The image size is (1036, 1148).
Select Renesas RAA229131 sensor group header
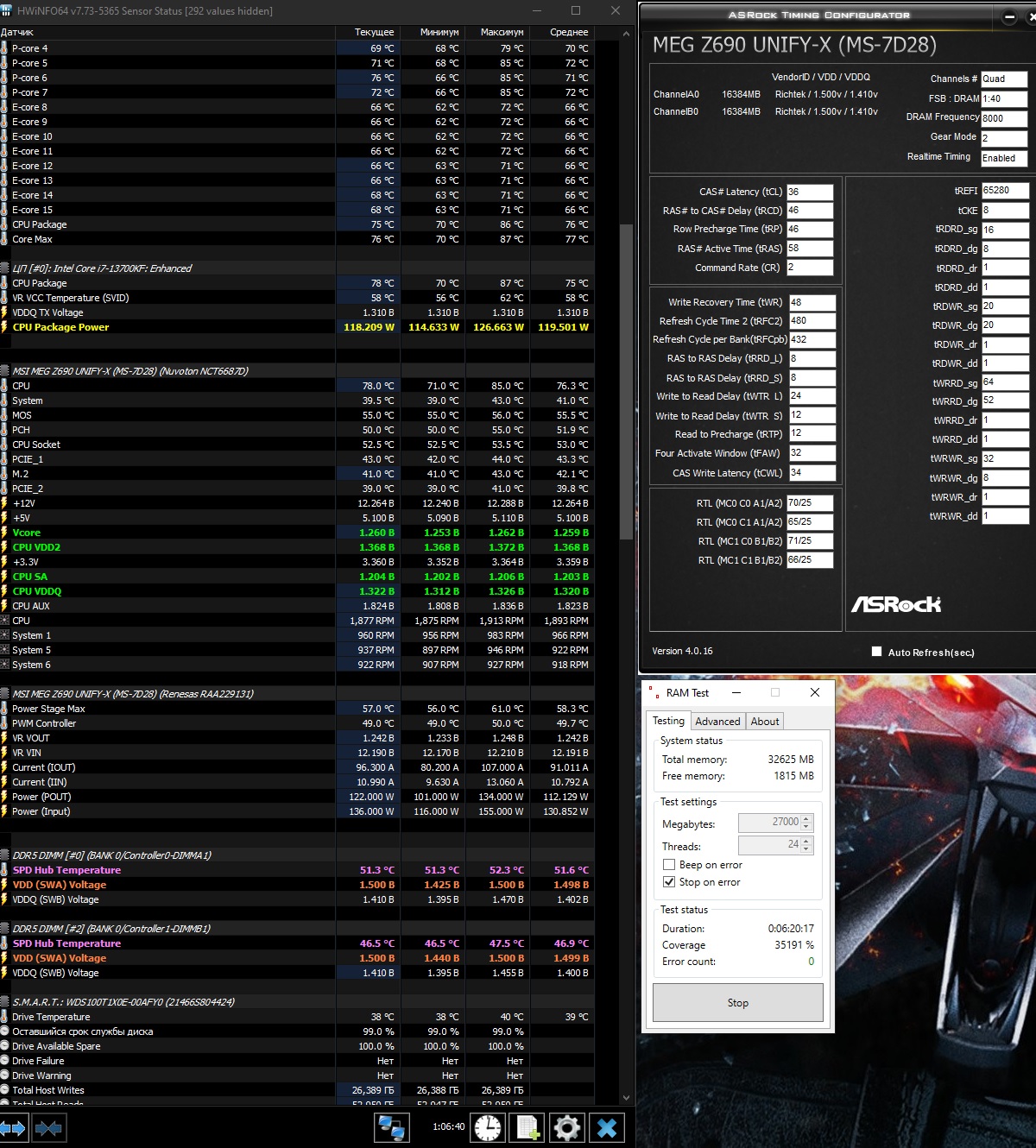297,694
